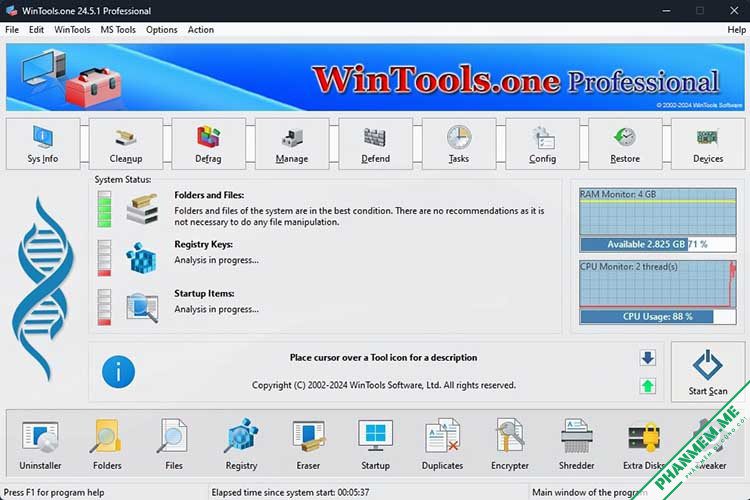The width and height of the screenshot is (750, 500).
Task: Click the CPU Usage progress bar
Action: (658, 317)
